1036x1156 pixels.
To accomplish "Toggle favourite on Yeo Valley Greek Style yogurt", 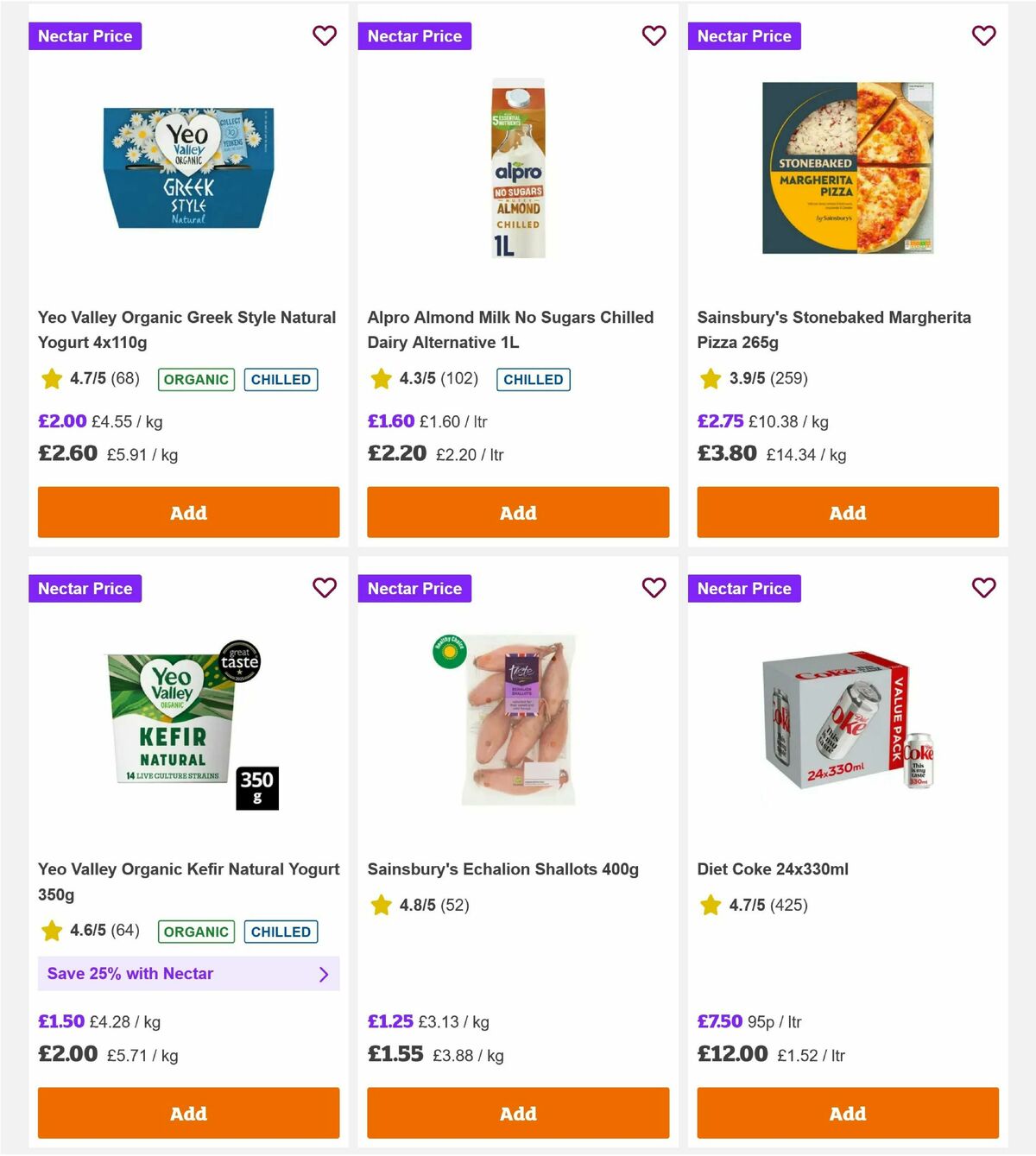I will (x=325, y=35).
